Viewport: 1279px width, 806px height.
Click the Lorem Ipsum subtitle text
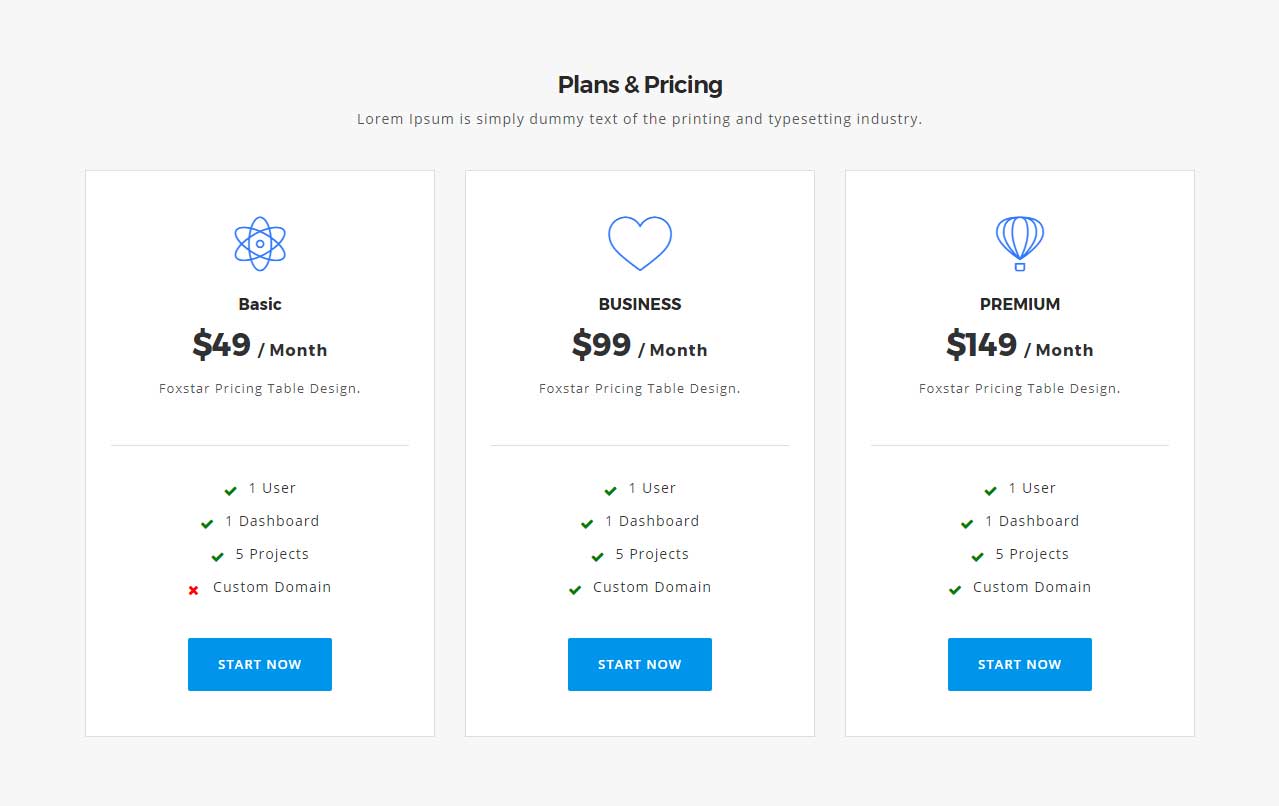[640, 119]
